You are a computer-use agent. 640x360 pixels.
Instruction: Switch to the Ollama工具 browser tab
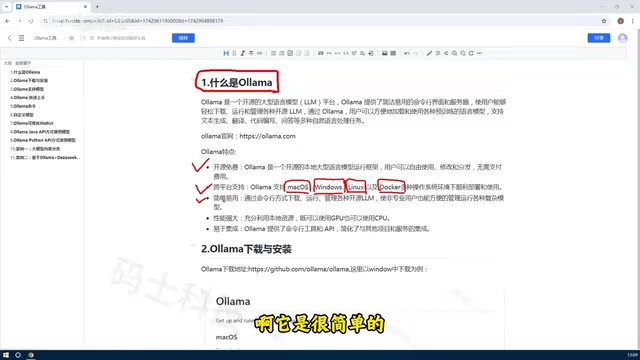tap(51, 7)
